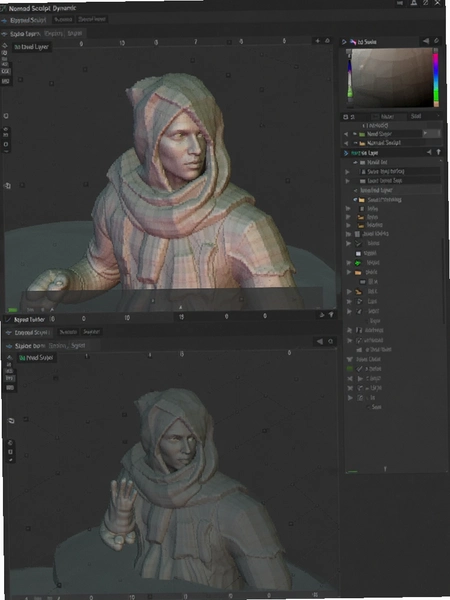Viewport: 450px width, 600px height.
Task: Click the grid icon in the outliner list
Action: click(357, 234)
